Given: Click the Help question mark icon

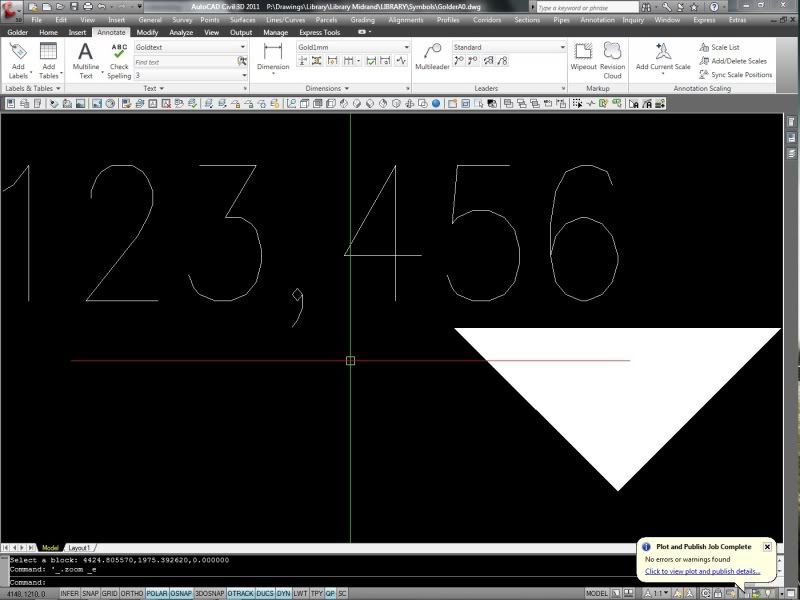Looking at the screenshot, I should [x=714, y=7].
